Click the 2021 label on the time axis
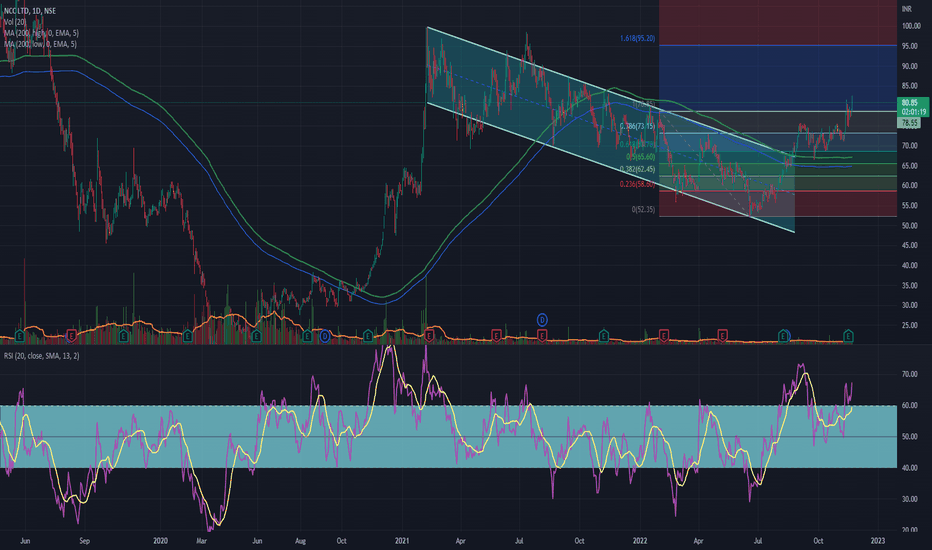This screenshot has width=932, height=550. (x=402, y=540)
